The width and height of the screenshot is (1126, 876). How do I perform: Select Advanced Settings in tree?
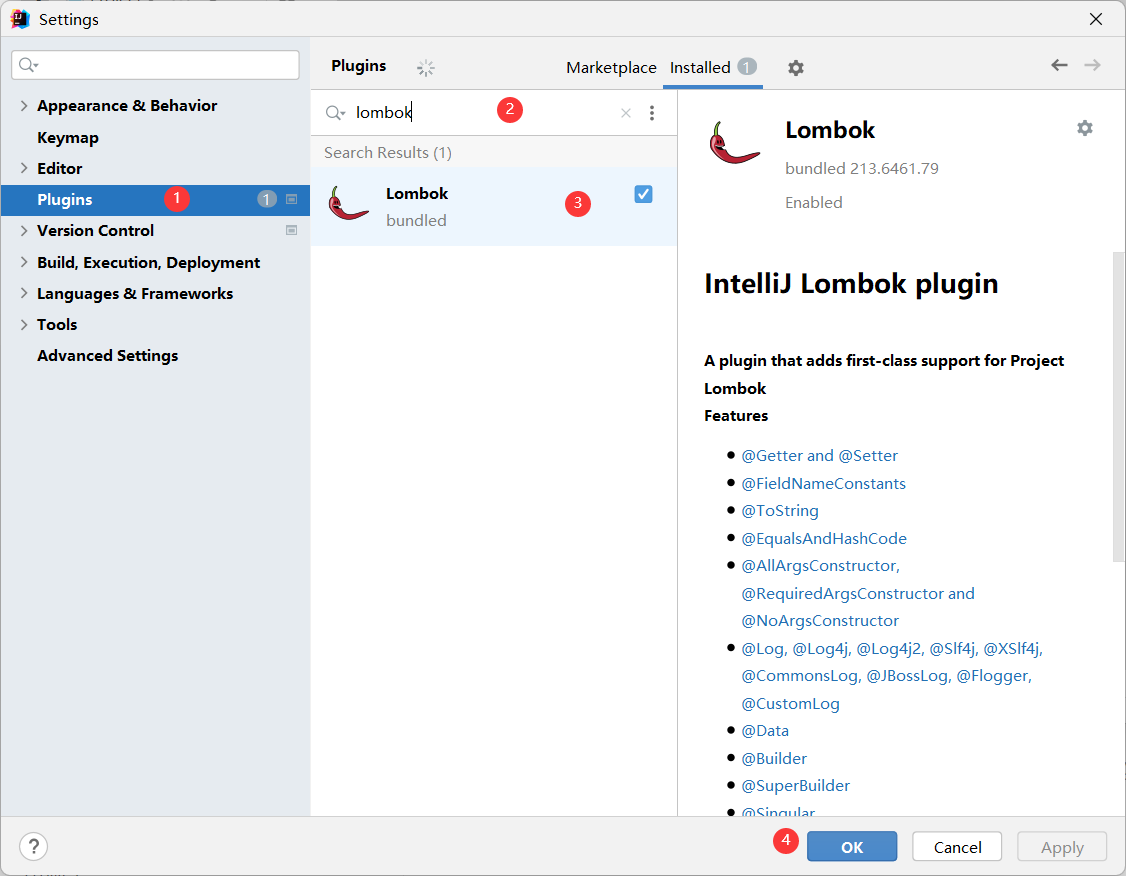[108, 355]
